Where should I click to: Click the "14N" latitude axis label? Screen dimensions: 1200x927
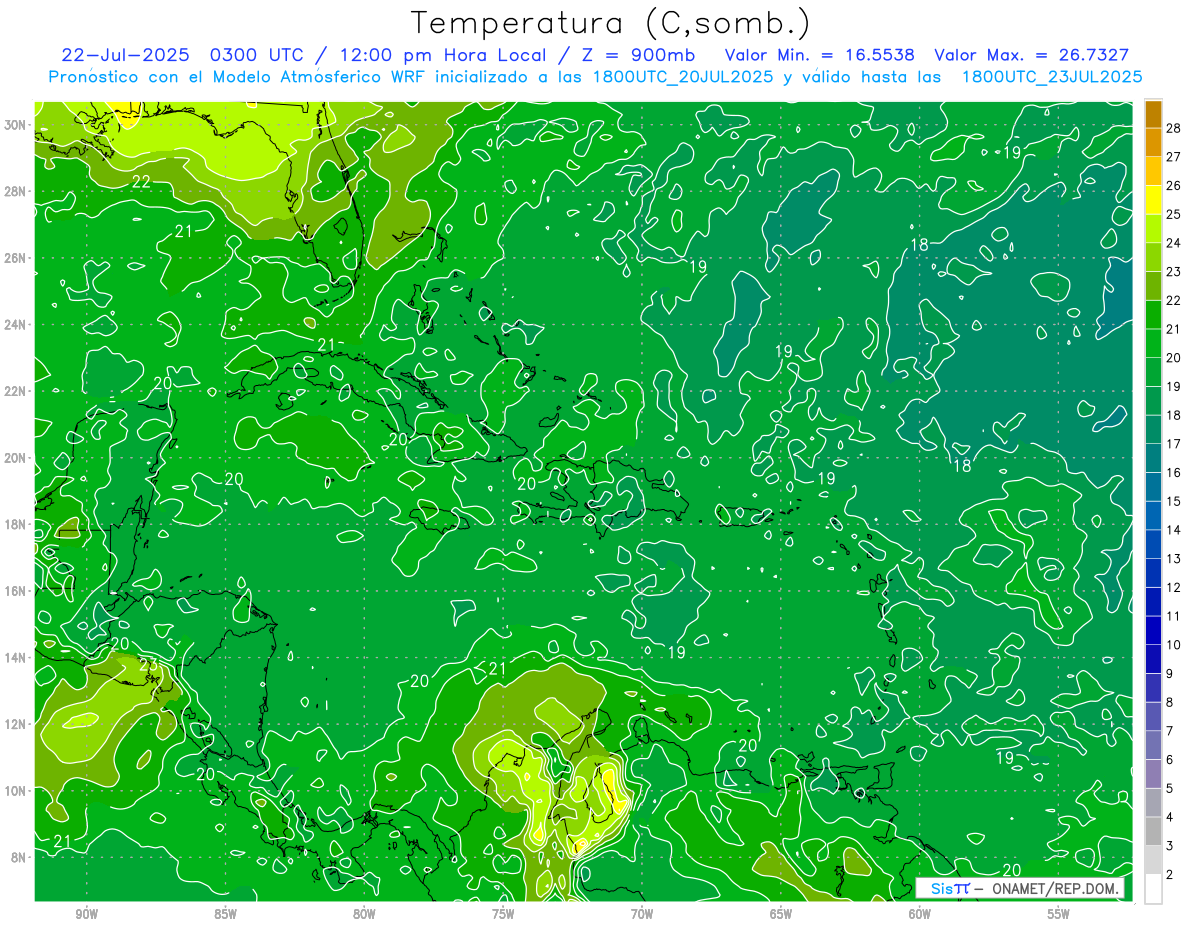pos(15,657)
